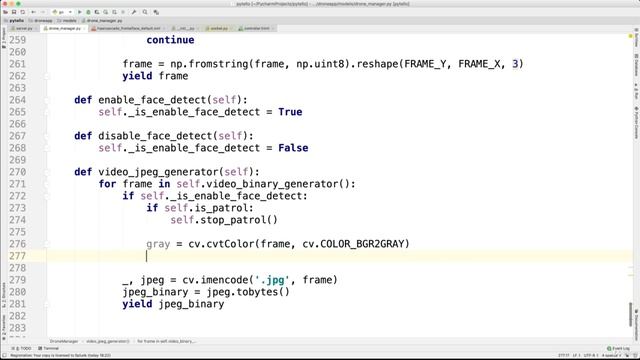Open the Terminal tool window
Viewport: 640px width, 360px height.
click(48, 349)
